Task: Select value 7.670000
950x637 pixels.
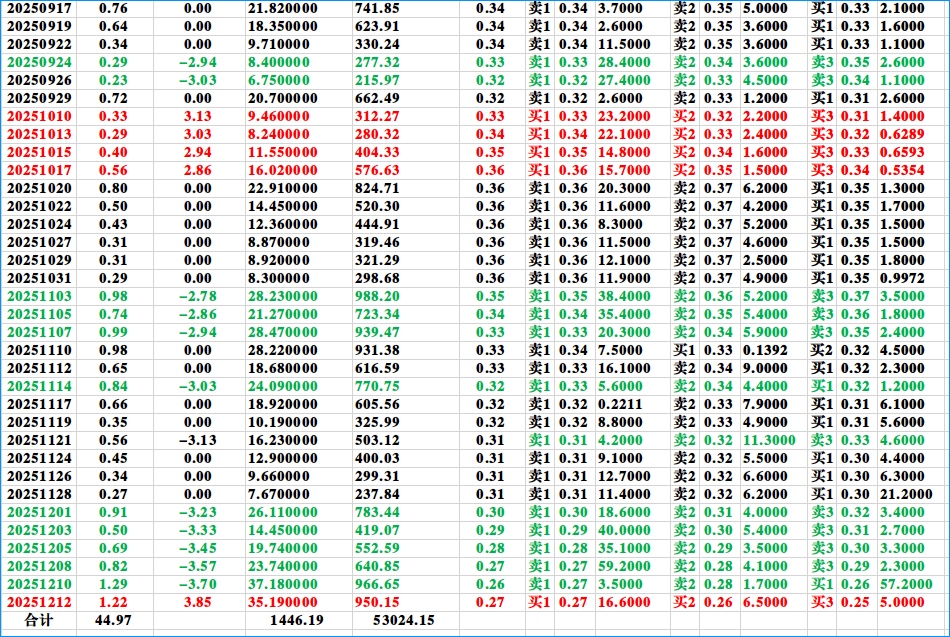Action: click(x=278, y=495)
